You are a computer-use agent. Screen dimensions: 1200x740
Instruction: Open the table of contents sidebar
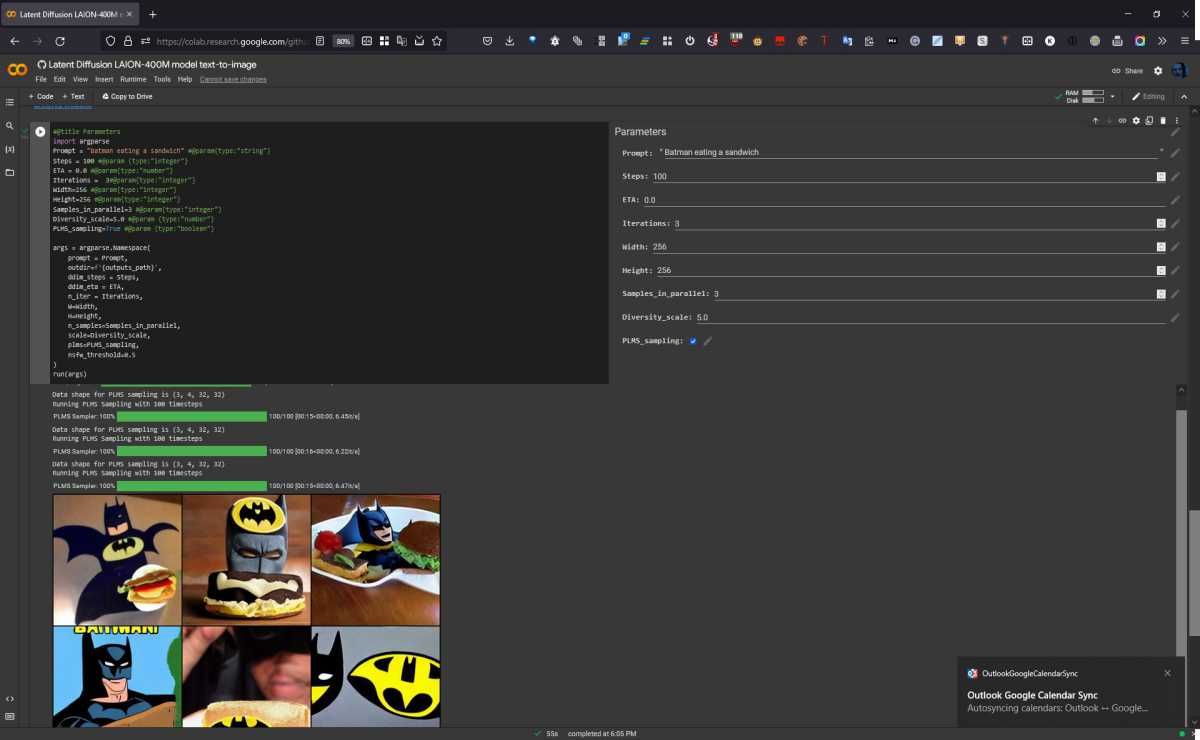10,102
